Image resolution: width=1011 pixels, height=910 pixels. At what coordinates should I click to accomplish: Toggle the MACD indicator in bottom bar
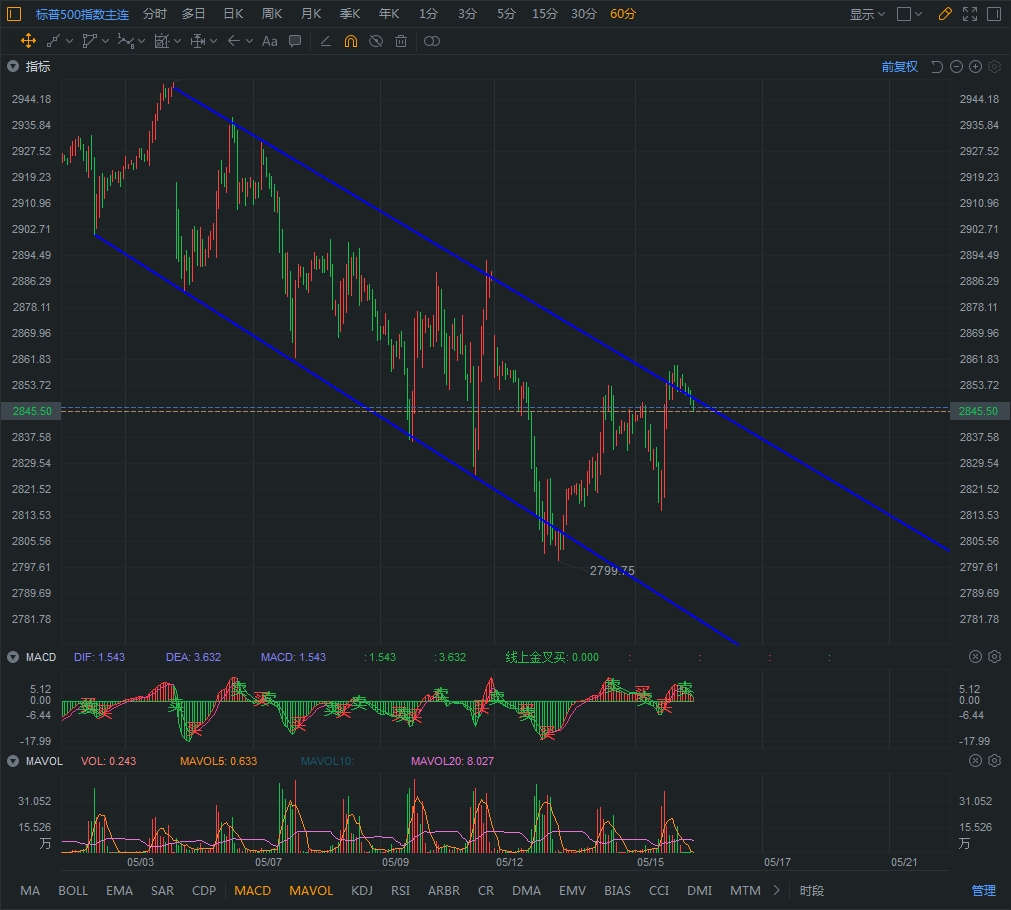253,891
